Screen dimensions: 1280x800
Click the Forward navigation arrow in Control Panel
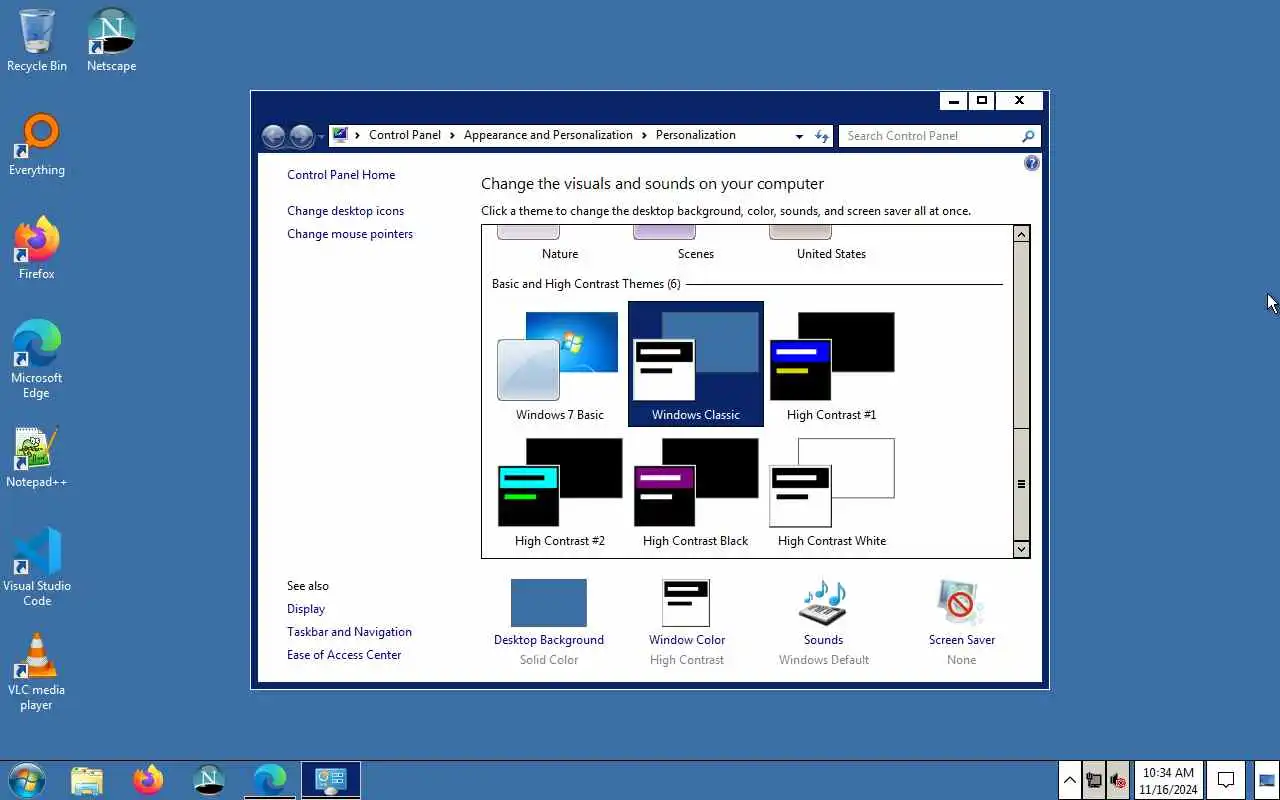click(x=301, y=136)
